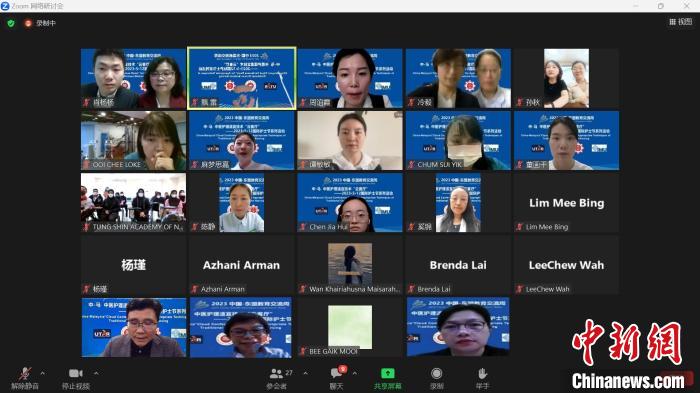Select Lim Mee Bing participant tile
This screenshot has height=393, width=700.
pyautogui.click(x=566, y=203)
